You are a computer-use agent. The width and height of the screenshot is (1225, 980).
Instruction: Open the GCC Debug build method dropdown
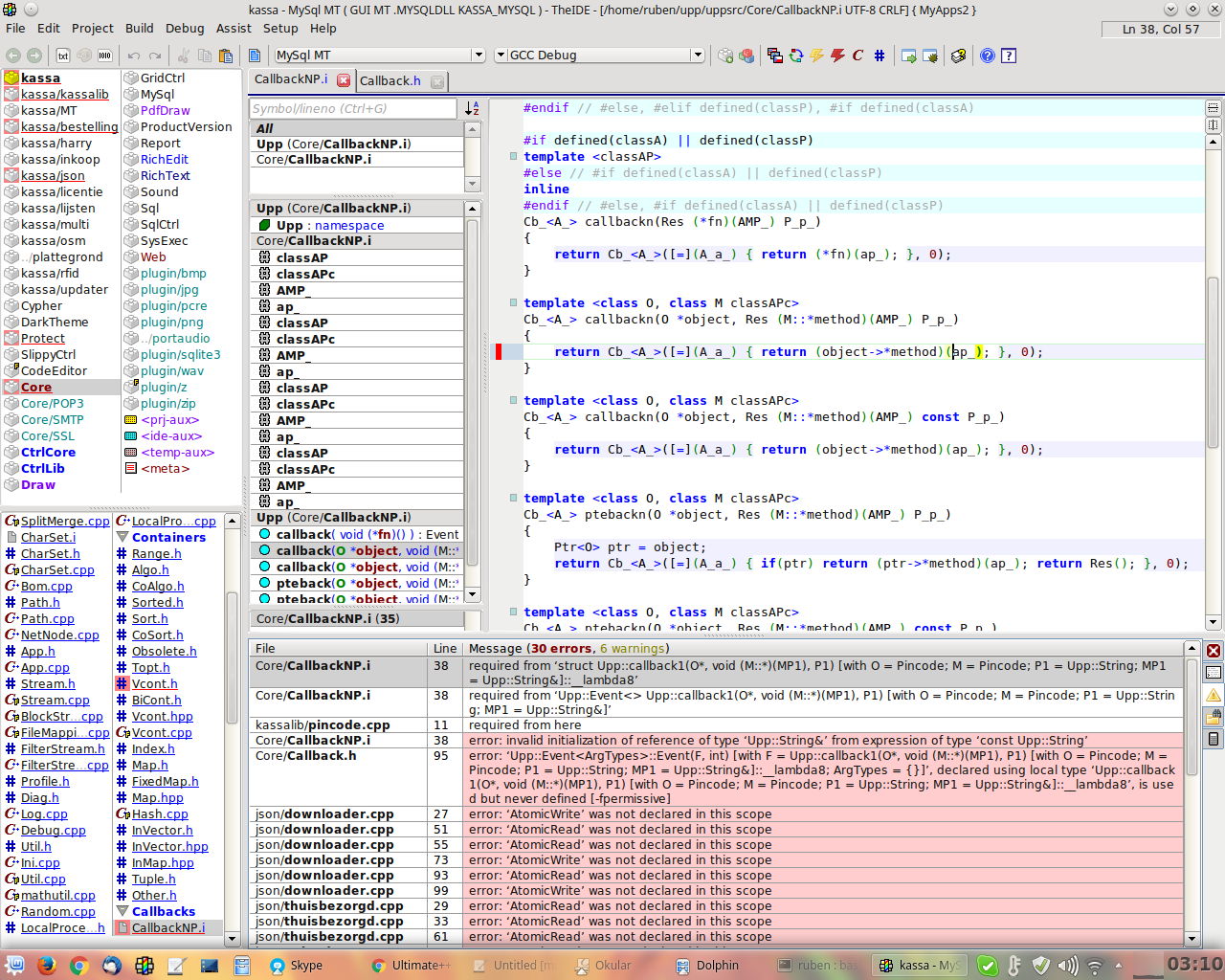point(698,56)
